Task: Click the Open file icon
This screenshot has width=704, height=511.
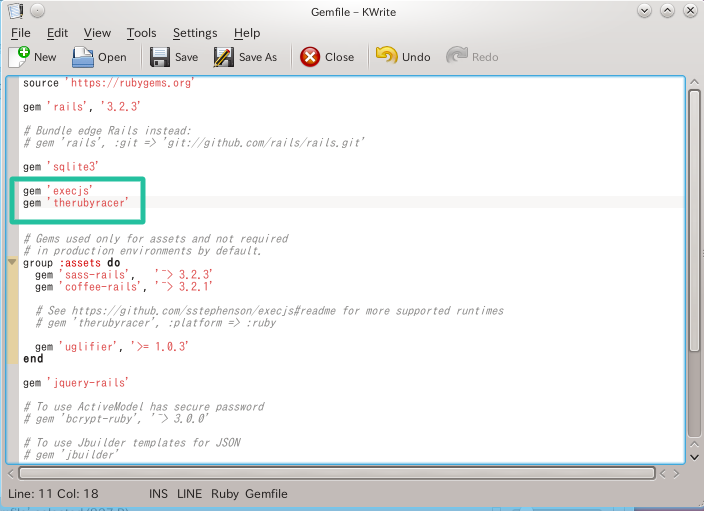Action: pyautogui.click(x=83, y=57)
